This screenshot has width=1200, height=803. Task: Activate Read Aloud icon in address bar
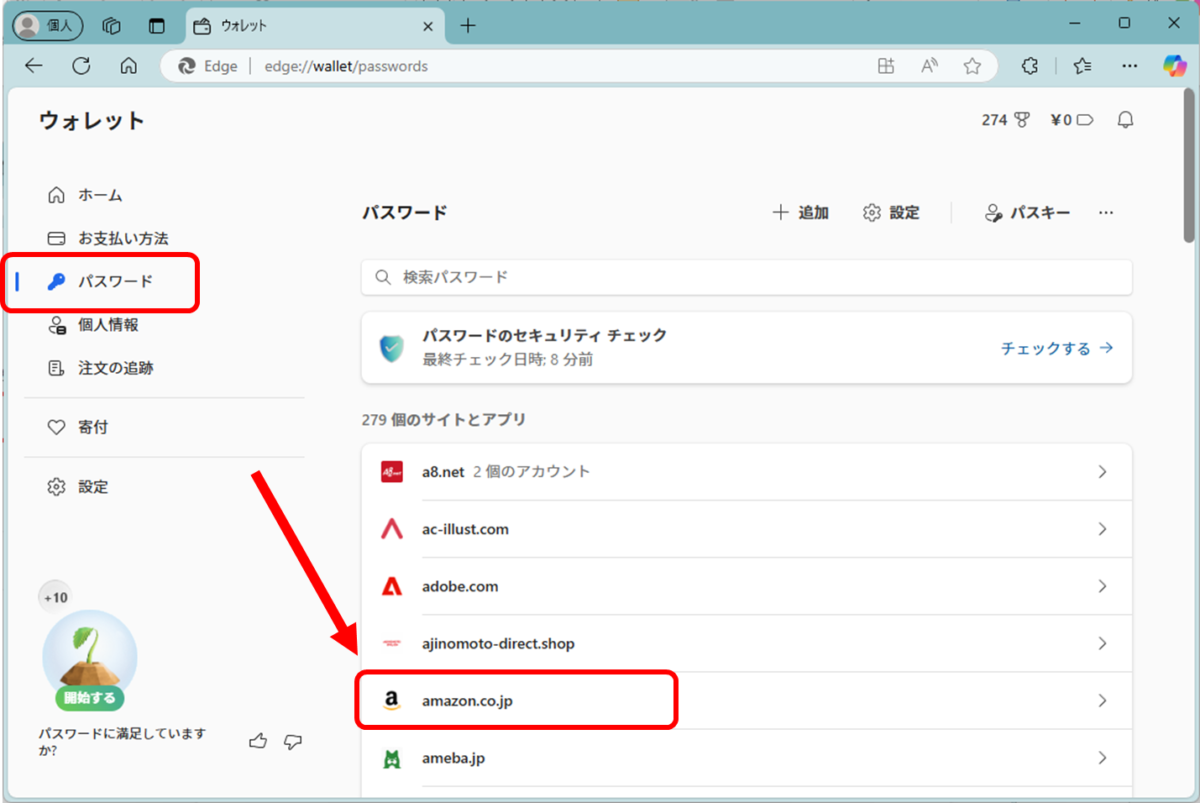tap(930, 66)
